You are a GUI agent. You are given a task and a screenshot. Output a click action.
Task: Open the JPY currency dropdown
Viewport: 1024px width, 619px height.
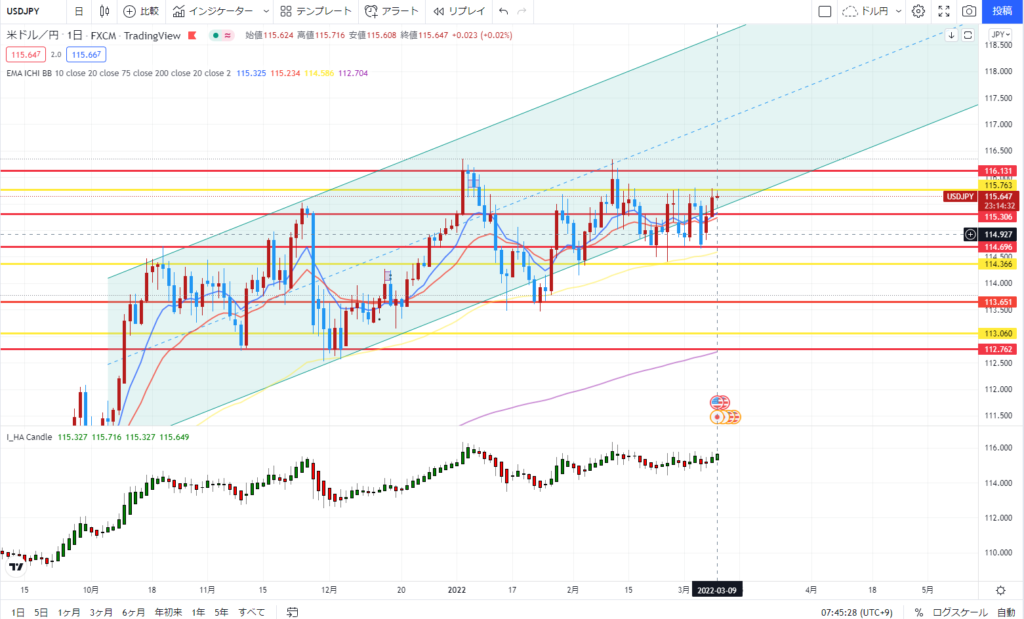pos(1000,35)
